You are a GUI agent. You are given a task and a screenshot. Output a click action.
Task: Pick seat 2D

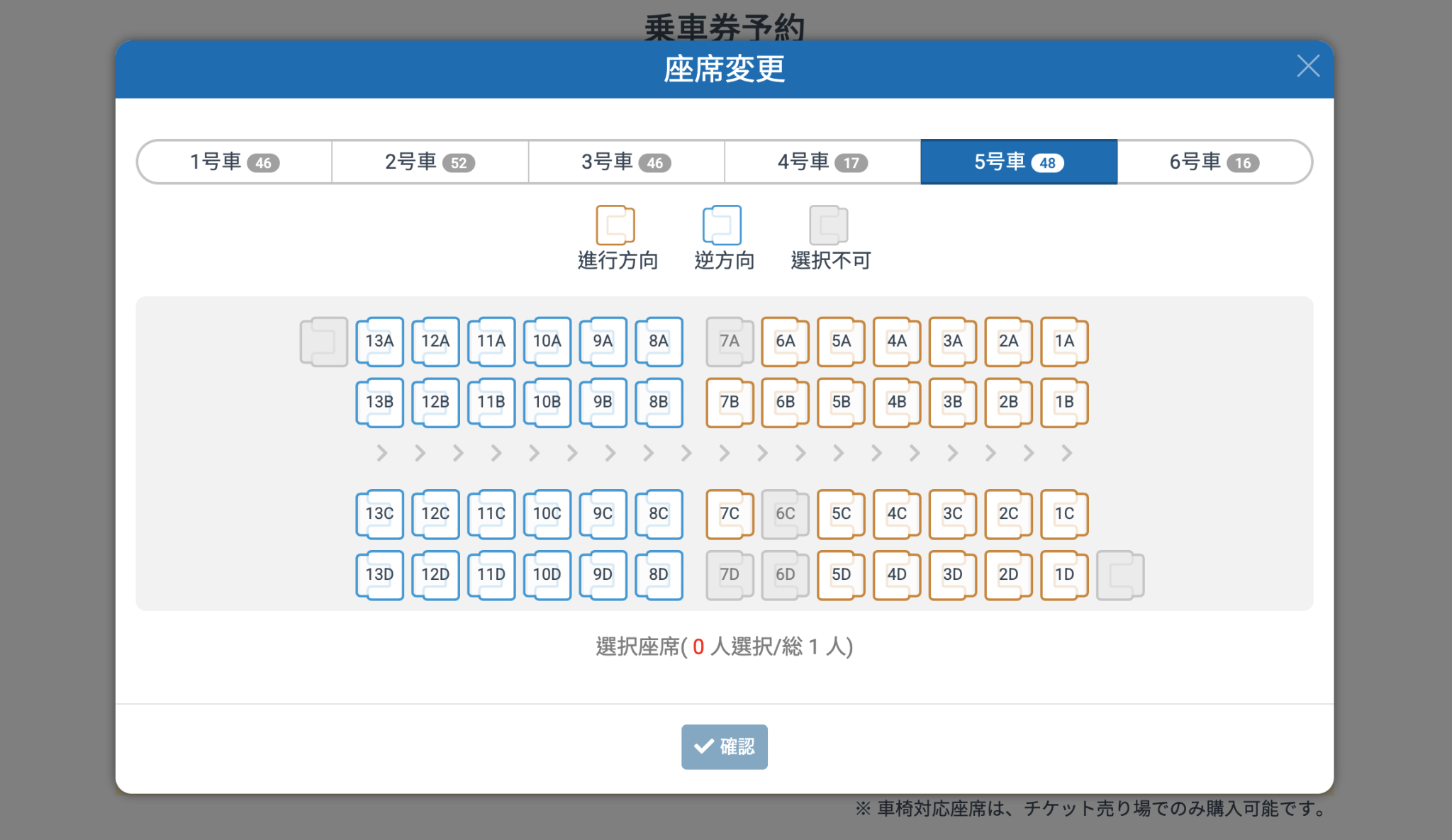(1008, 574)
